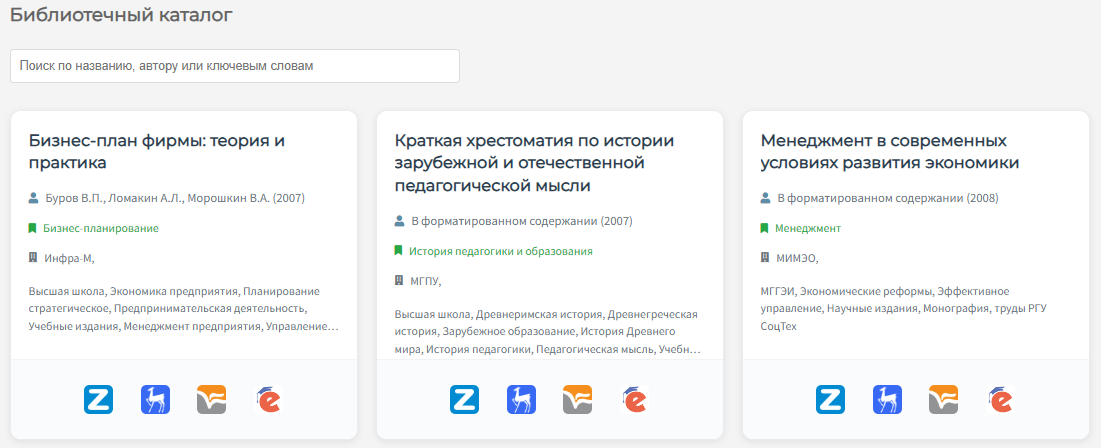Open the orange-grey book icon on the Краткая хрестоматия card
The width and height of the screenshot is (1101, 448).
pyautogui.click(x=578, y=400)
